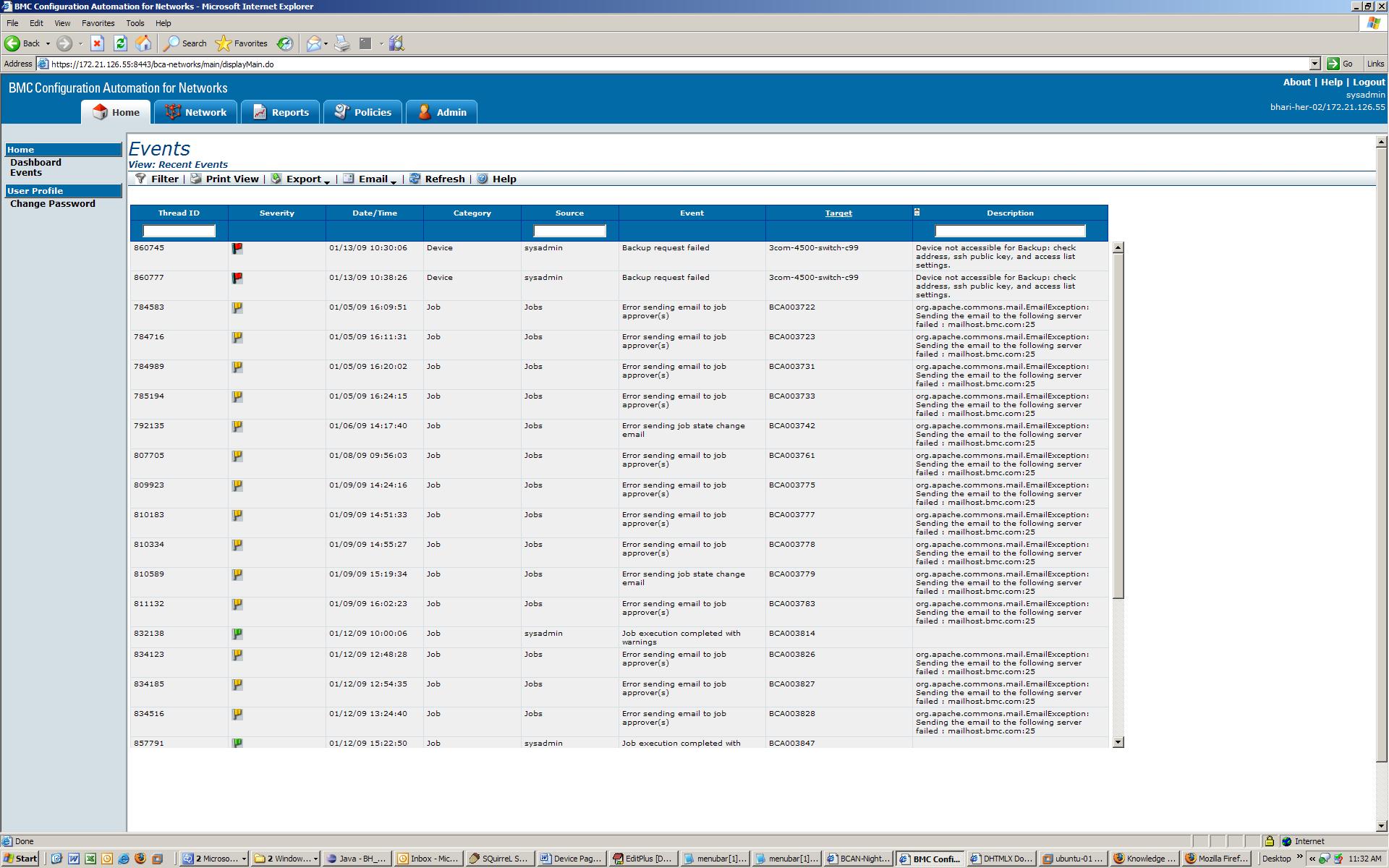
Task: Click the Events Refresh icon
Action: 415,179
